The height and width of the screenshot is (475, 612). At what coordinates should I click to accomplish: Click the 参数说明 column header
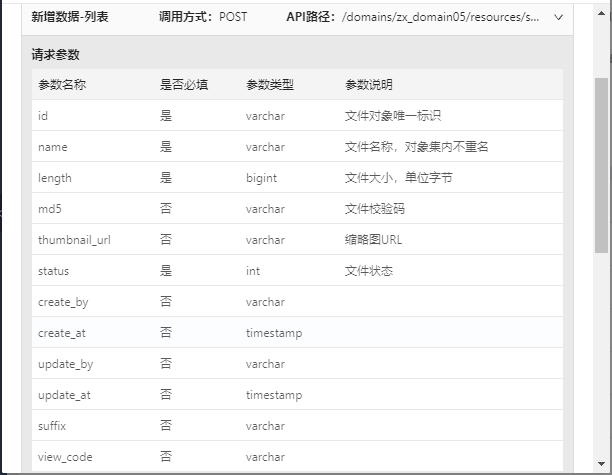pyautogui.click(x=369, y=85)
